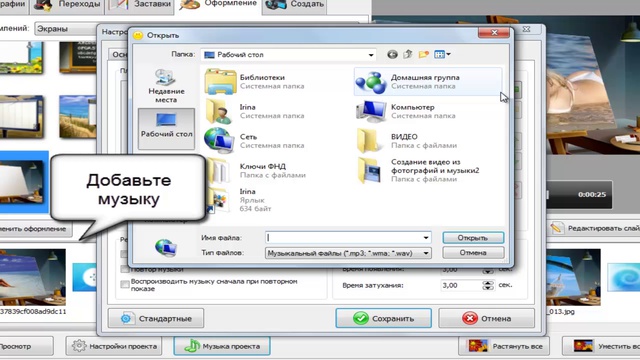Open the ВИДЕО folder
Screen dimensions: 640x360
pos(406,141)
